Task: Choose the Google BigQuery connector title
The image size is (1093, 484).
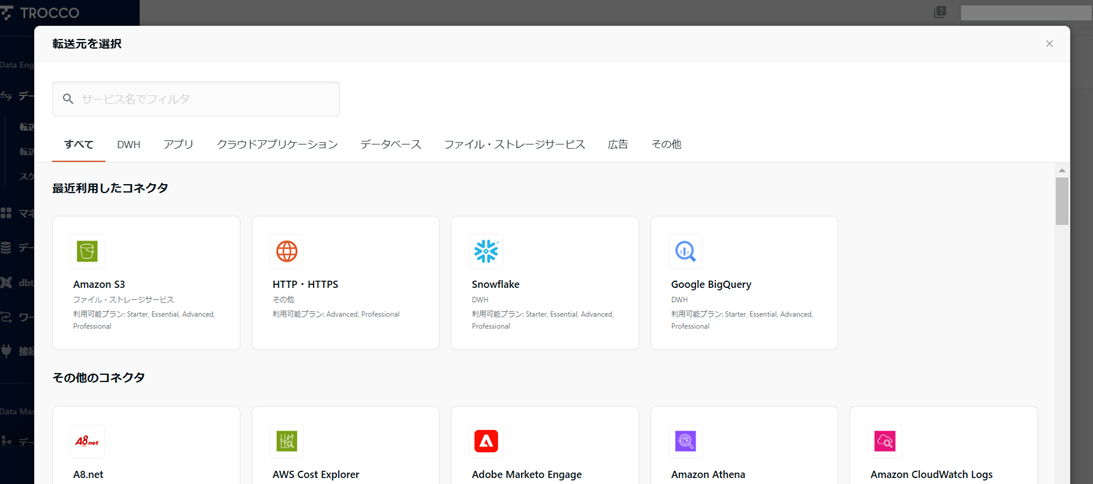Action: pyautogui.click(x=711, y=285)
